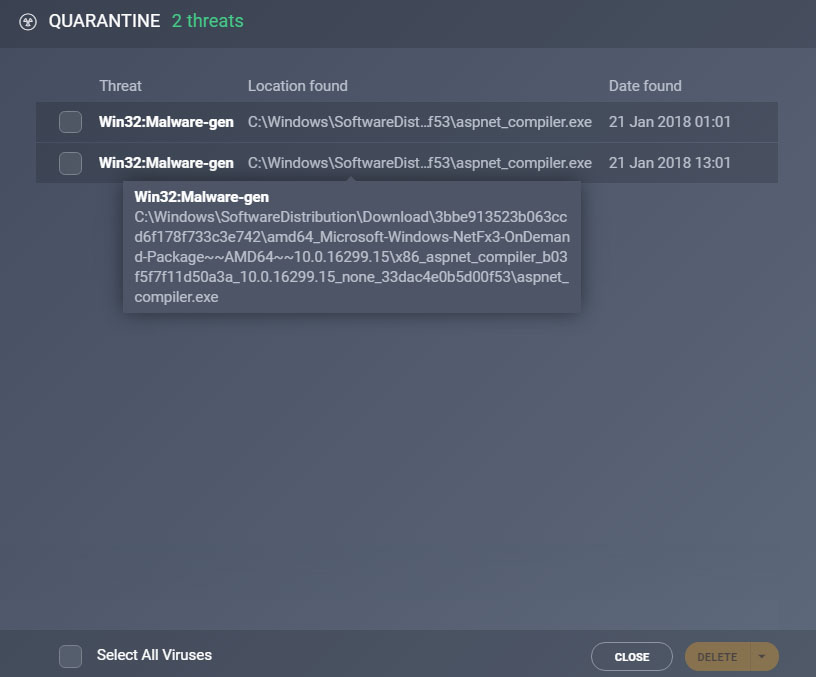Open the Delete button dropdown arrow
Viewport: 816px width, 677px height.
tap(763, 657)
